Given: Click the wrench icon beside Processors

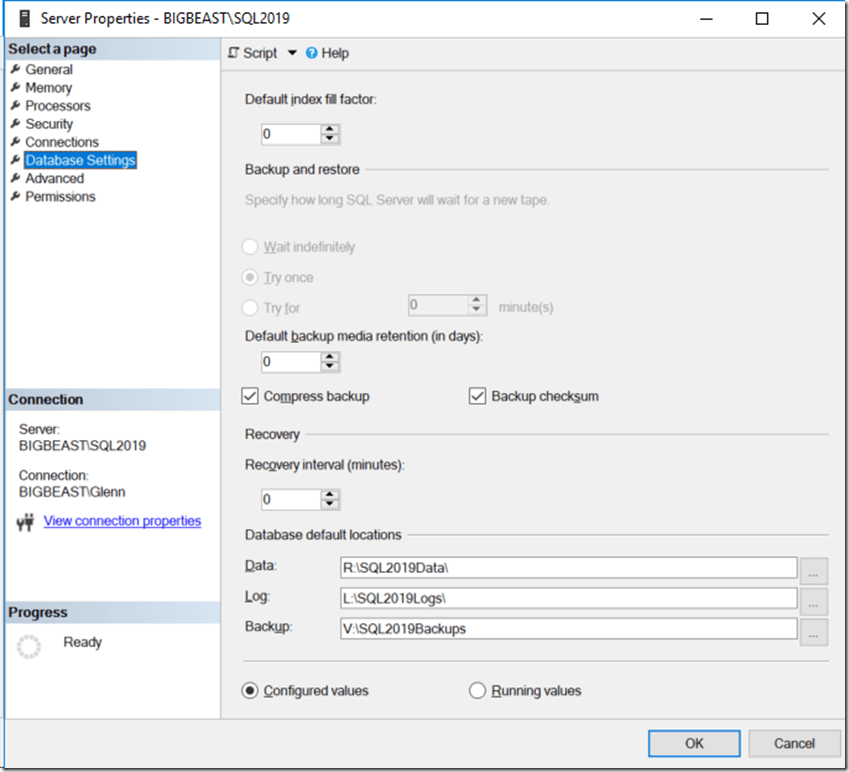Looking at the screenshot, I should coord(16,105).
